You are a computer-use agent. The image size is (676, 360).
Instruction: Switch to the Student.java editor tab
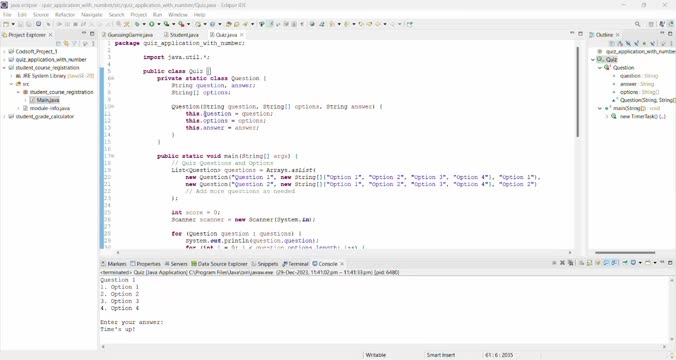[x=181, y=34]
